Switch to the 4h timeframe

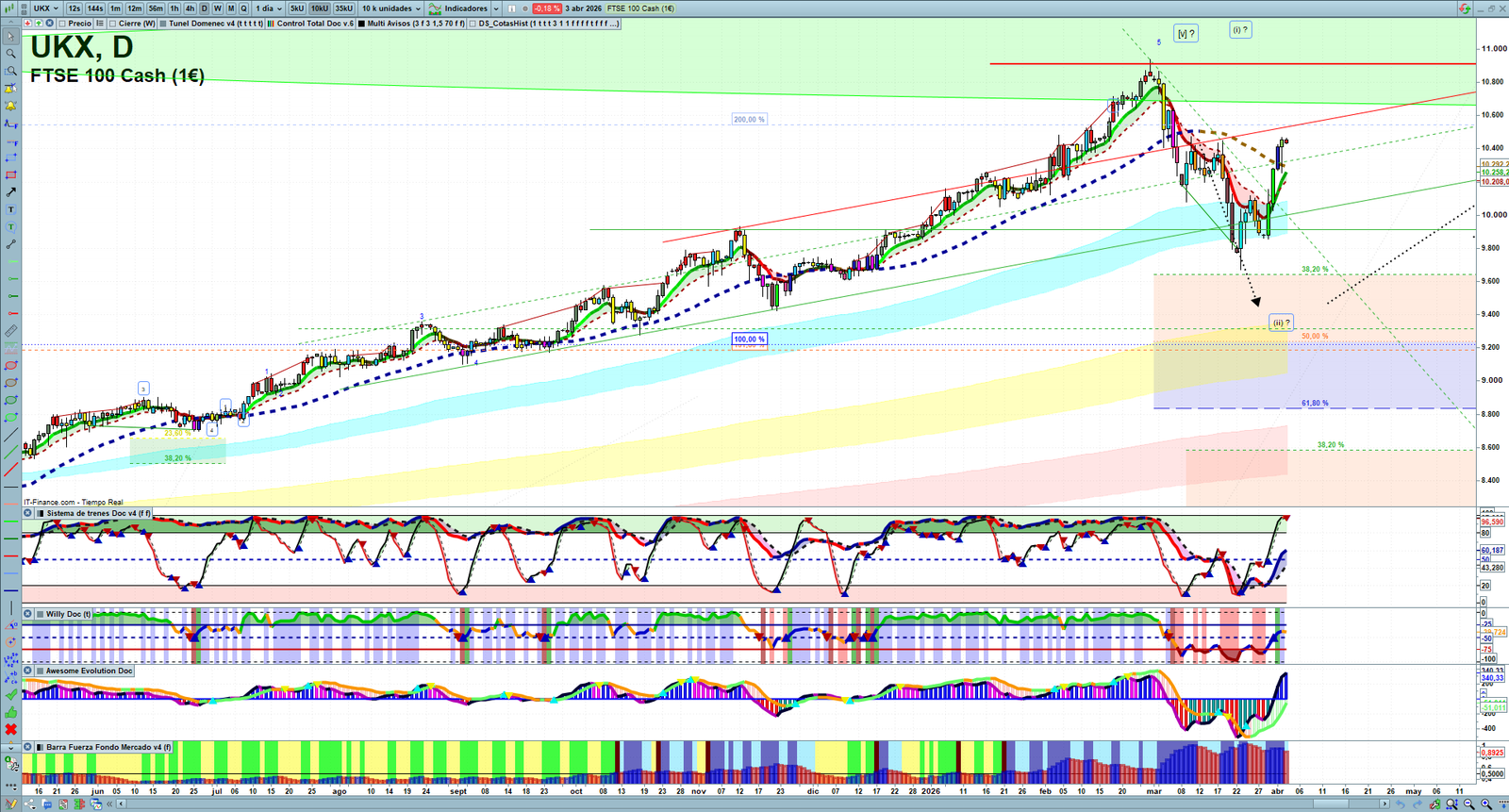(x=190, y=8)
